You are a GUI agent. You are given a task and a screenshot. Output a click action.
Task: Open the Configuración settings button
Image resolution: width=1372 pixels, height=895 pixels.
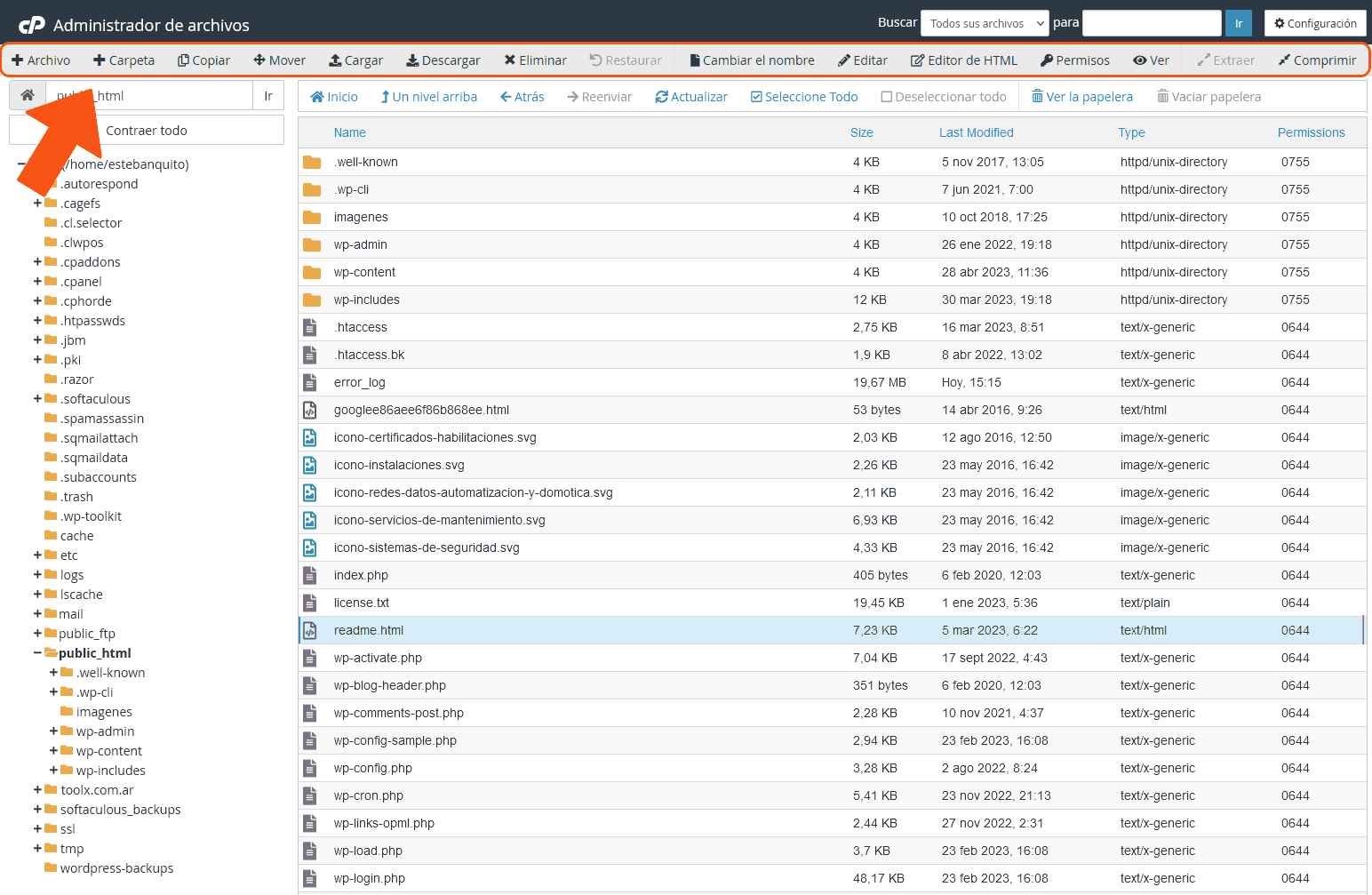point(1315,23)
